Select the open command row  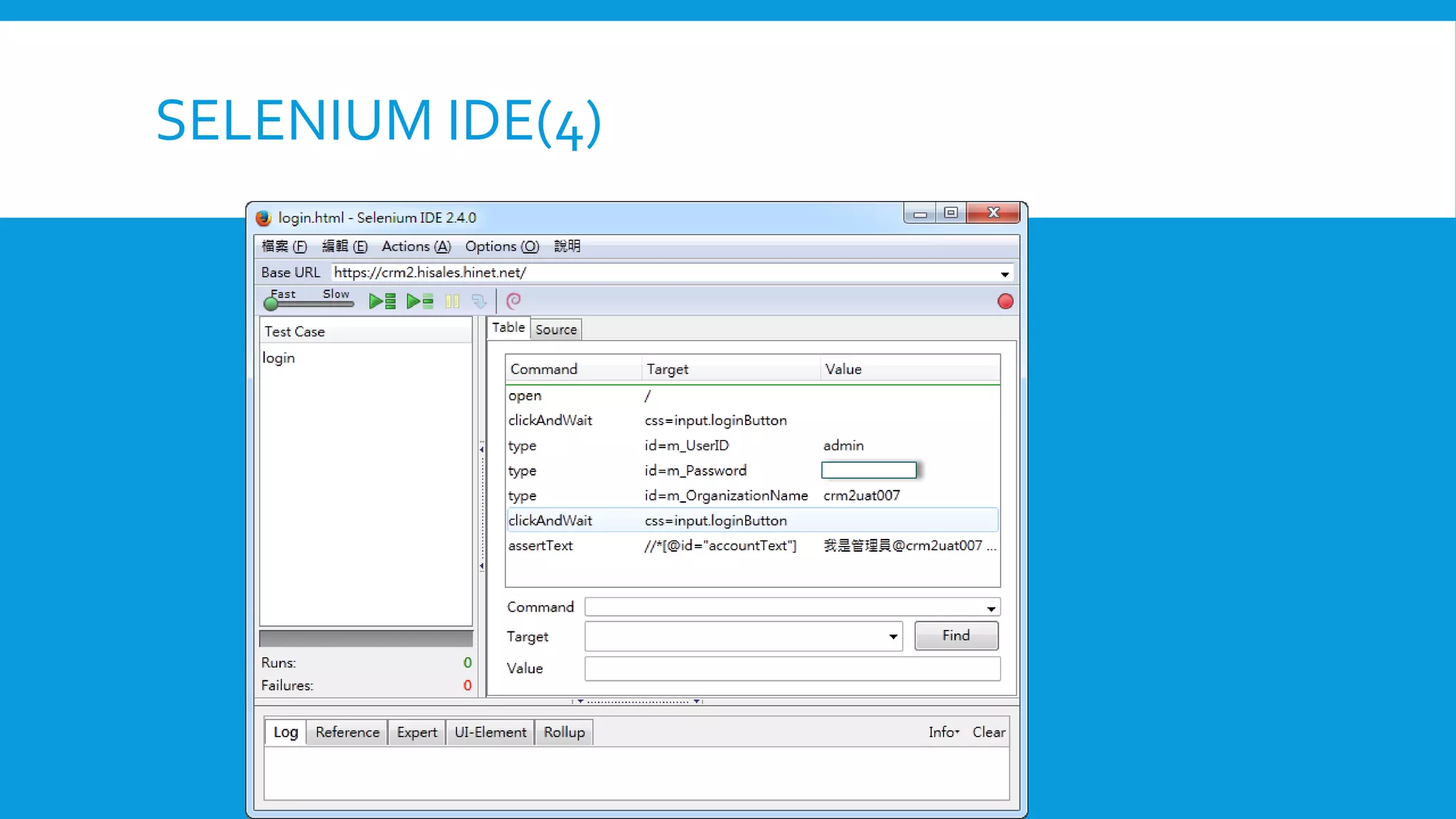[752, 396]
